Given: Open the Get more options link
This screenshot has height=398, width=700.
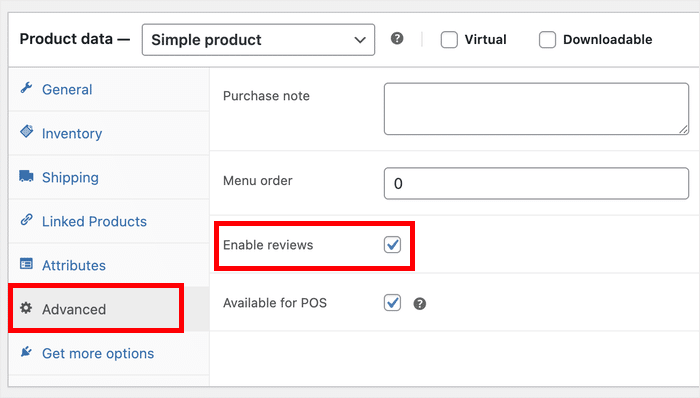Looking at the screenshot, I should click(x=98, y=353).
